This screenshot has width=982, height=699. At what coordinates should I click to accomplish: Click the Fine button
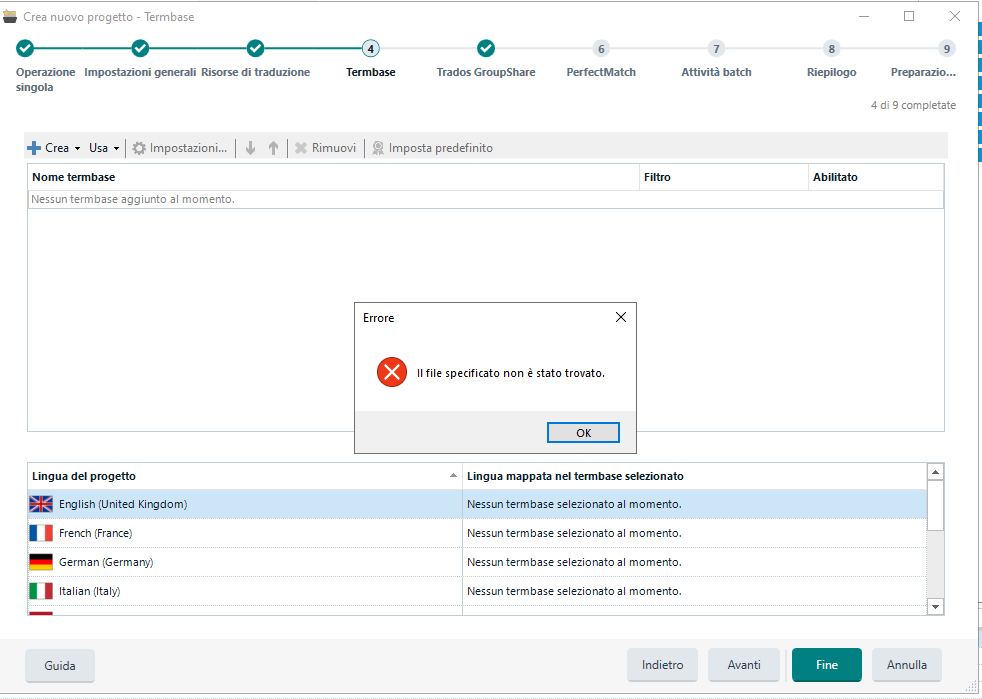(x=827, y=665)
